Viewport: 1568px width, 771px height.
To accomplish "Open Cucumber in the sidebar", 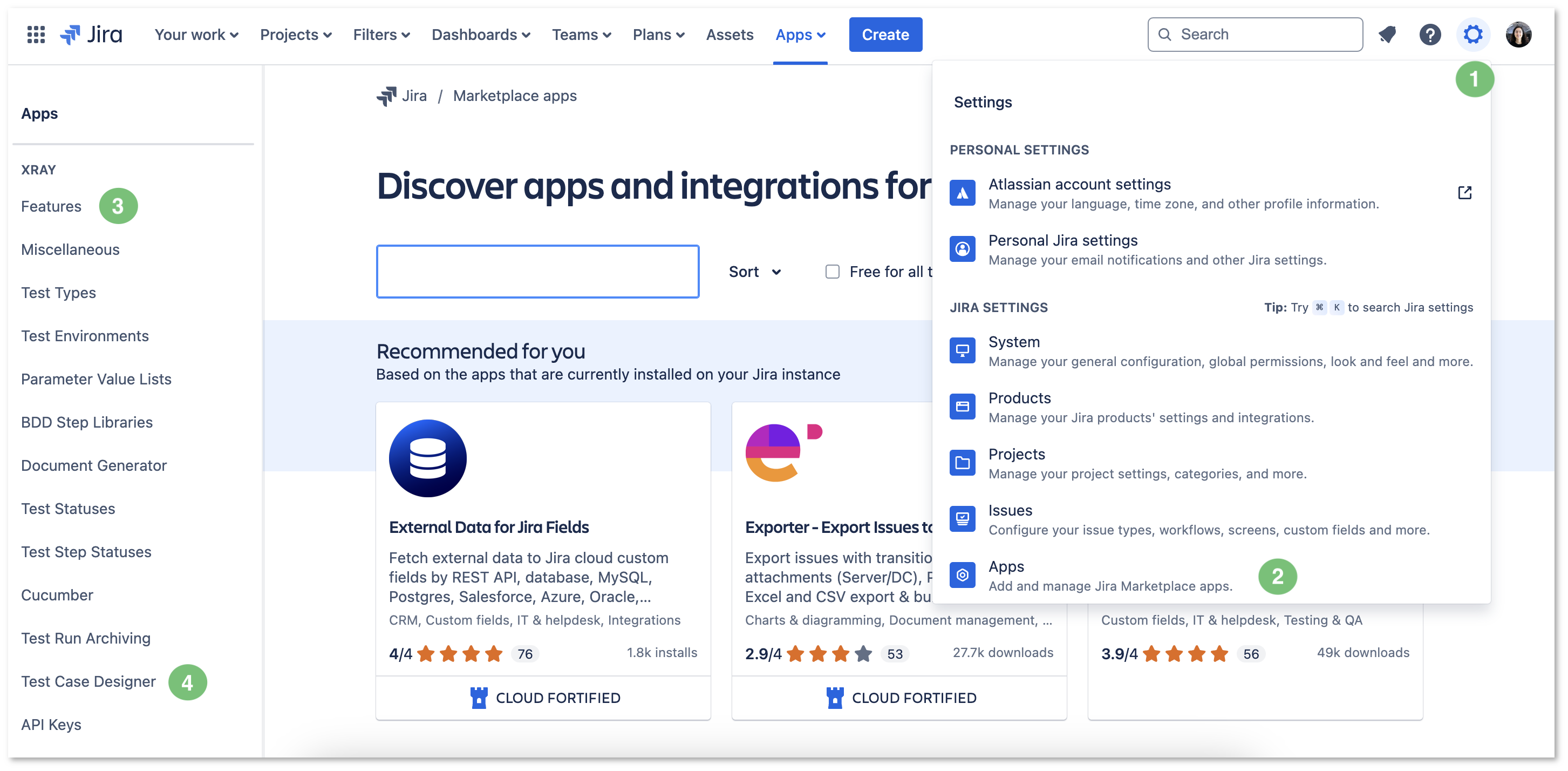I will (57, 596).
